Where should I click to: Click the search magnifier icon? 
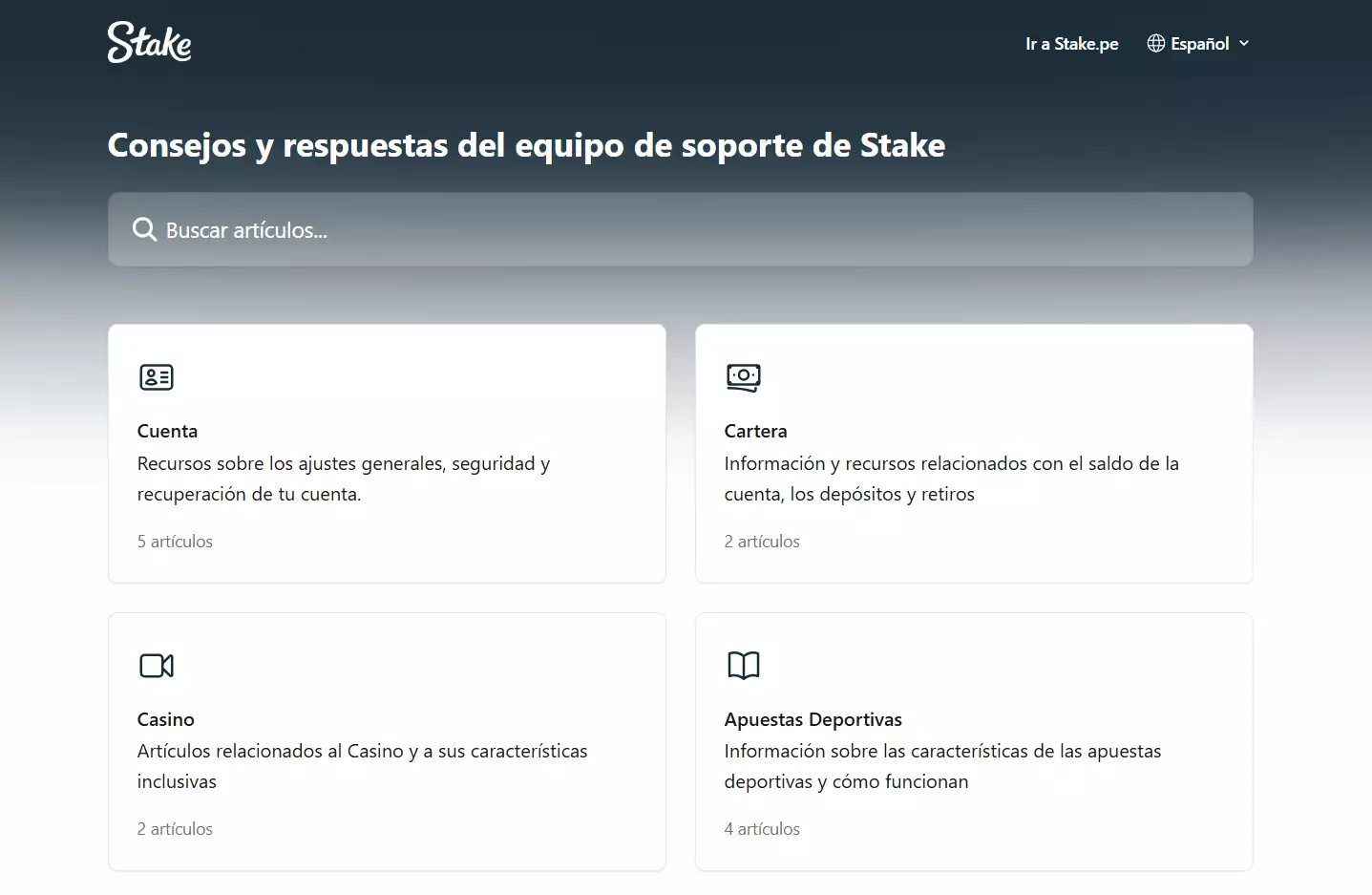pos(144,229)
